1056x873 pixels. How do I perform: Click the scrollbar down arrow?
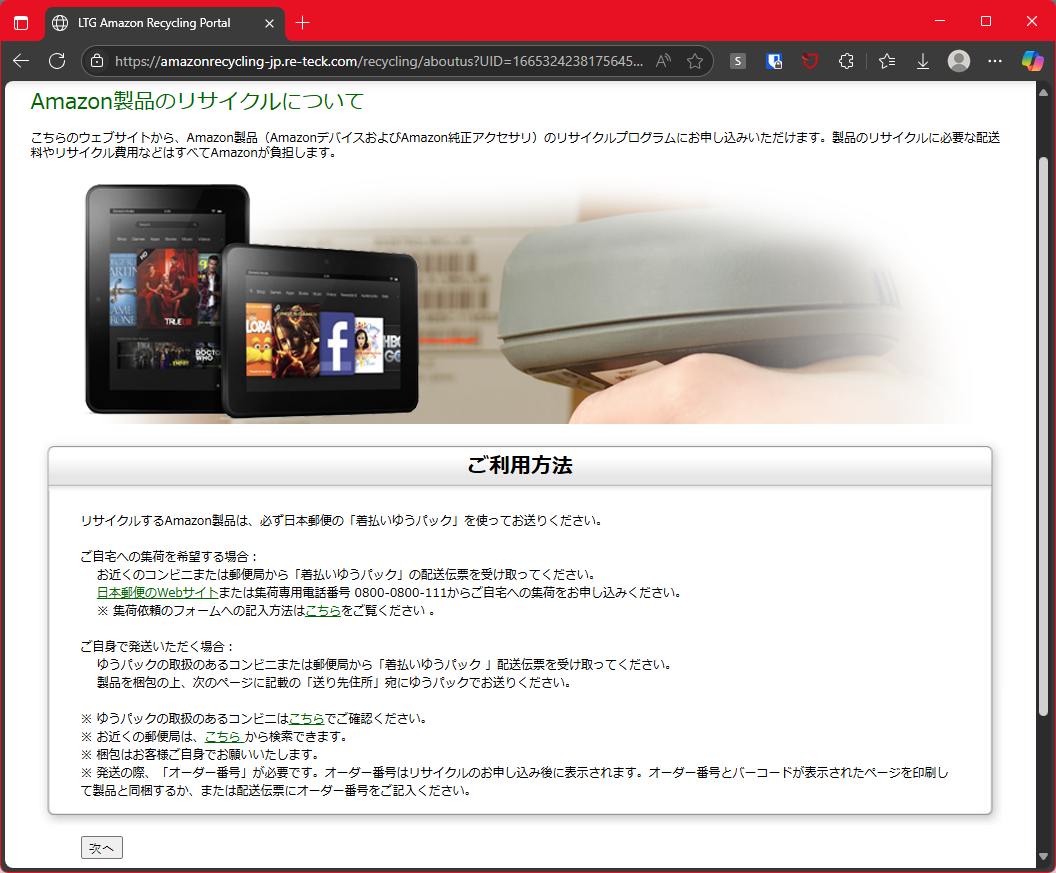(1043, 857)
